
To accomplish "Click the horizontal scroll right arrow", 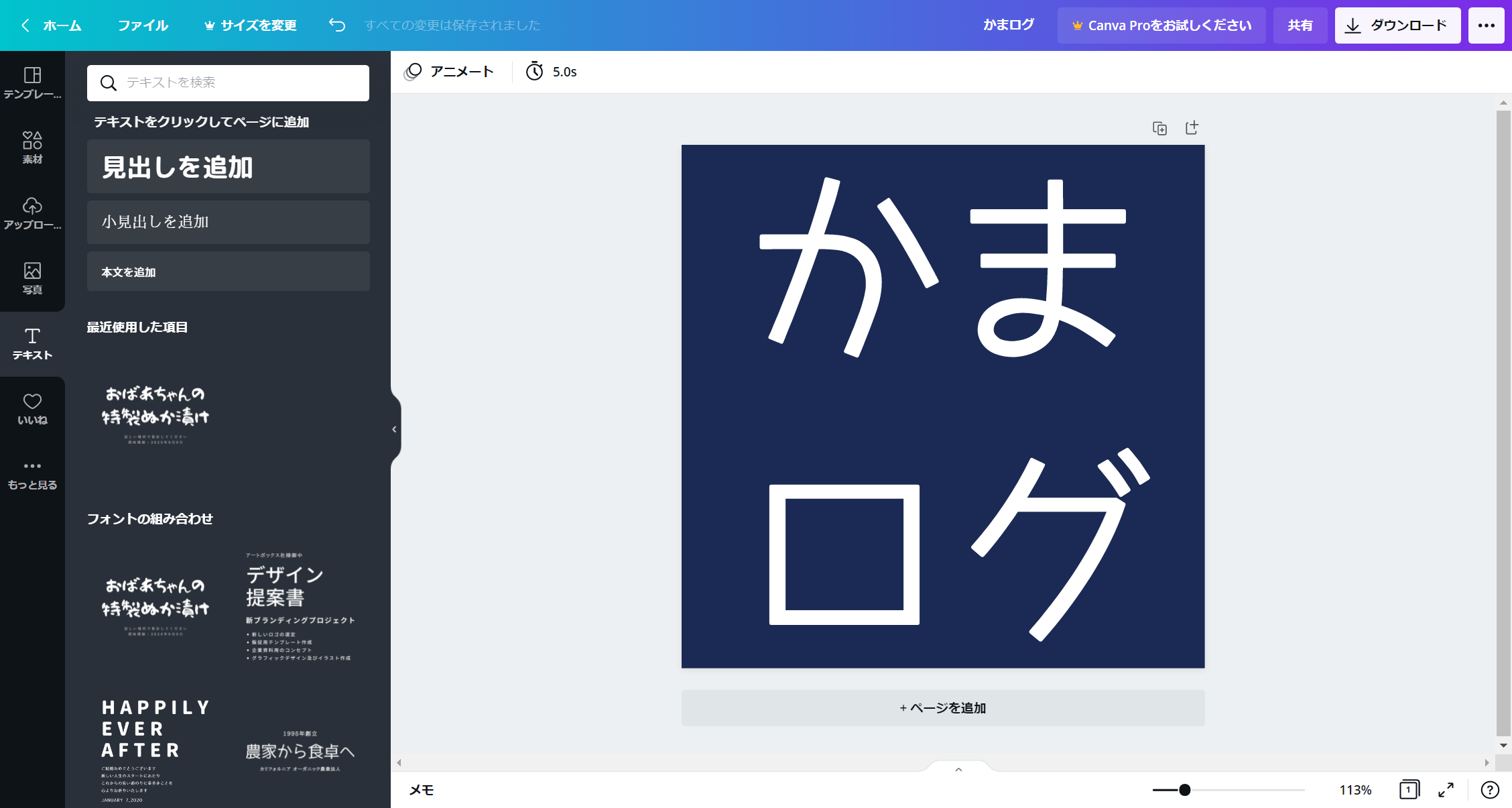I will coord(1487,763).
